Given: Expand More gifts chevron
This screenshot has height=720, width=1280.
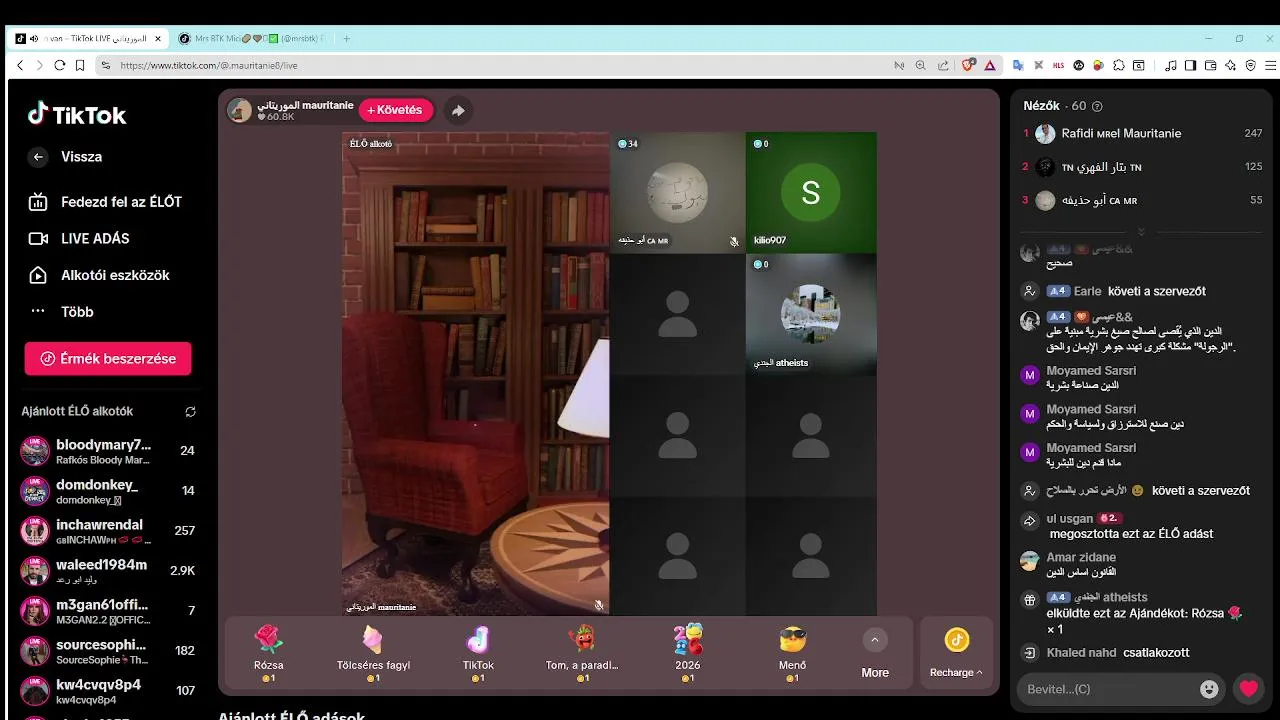Looking at the screenshot, I should (875, 640).
